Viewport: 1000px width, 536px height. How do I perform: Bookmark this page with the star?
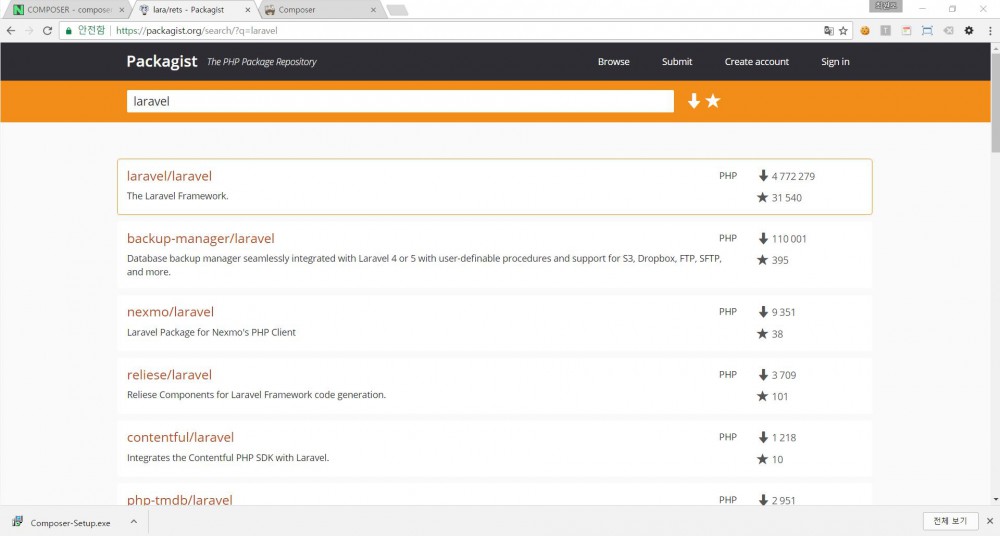pyautogui.click(x=843, y=31)
